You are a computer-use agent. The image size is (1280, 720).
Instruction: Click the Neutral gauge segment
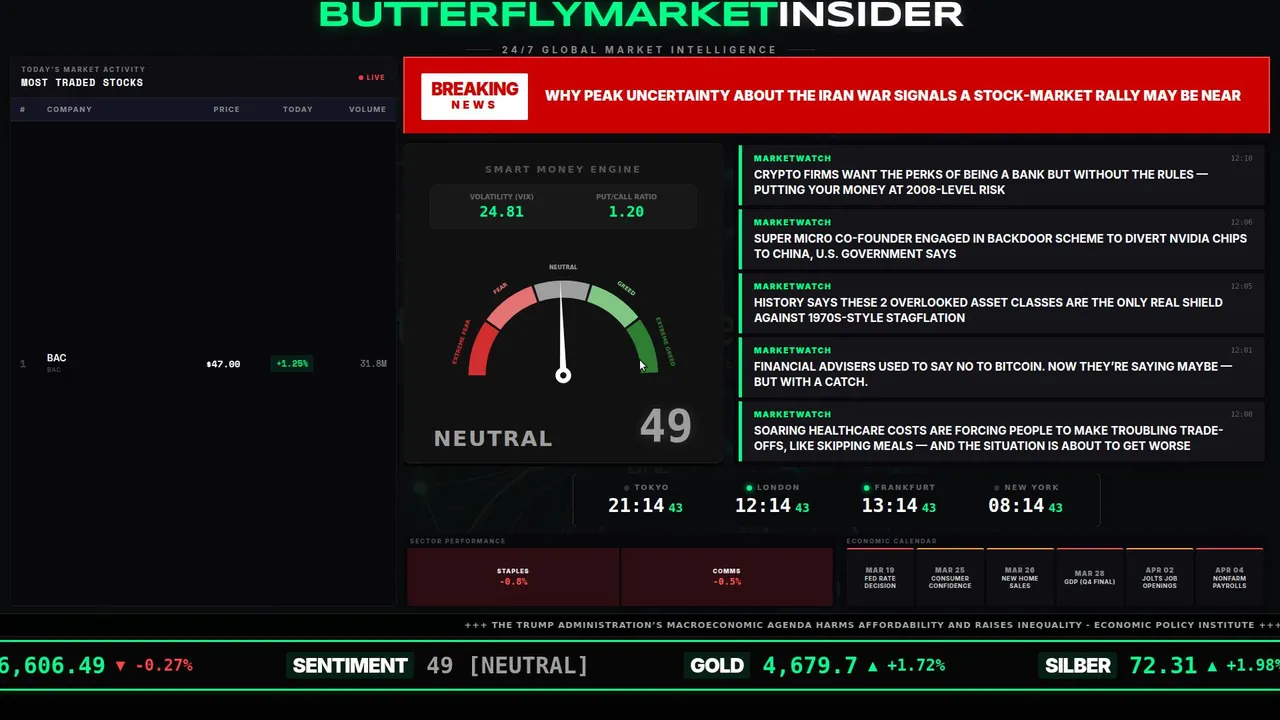click(562, 290)
